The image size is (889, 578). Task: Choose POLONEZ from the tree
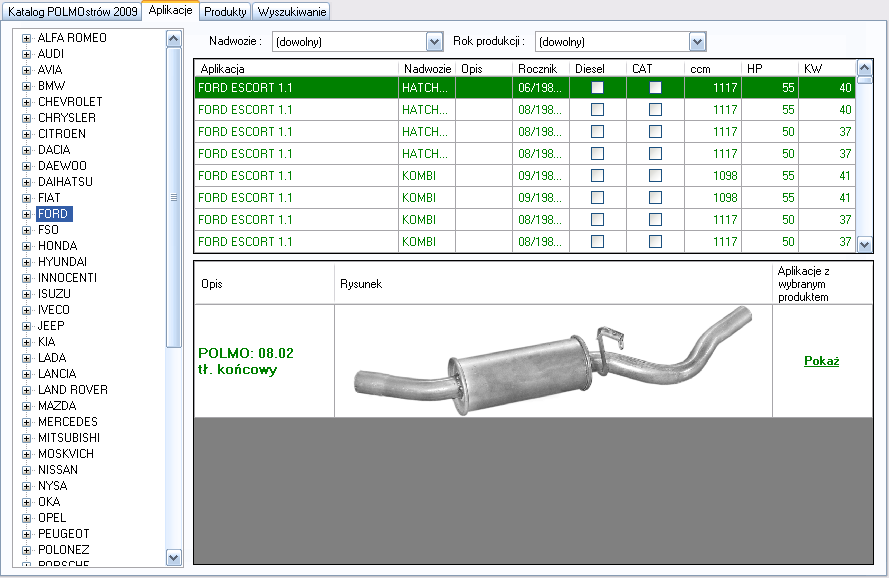64,550
